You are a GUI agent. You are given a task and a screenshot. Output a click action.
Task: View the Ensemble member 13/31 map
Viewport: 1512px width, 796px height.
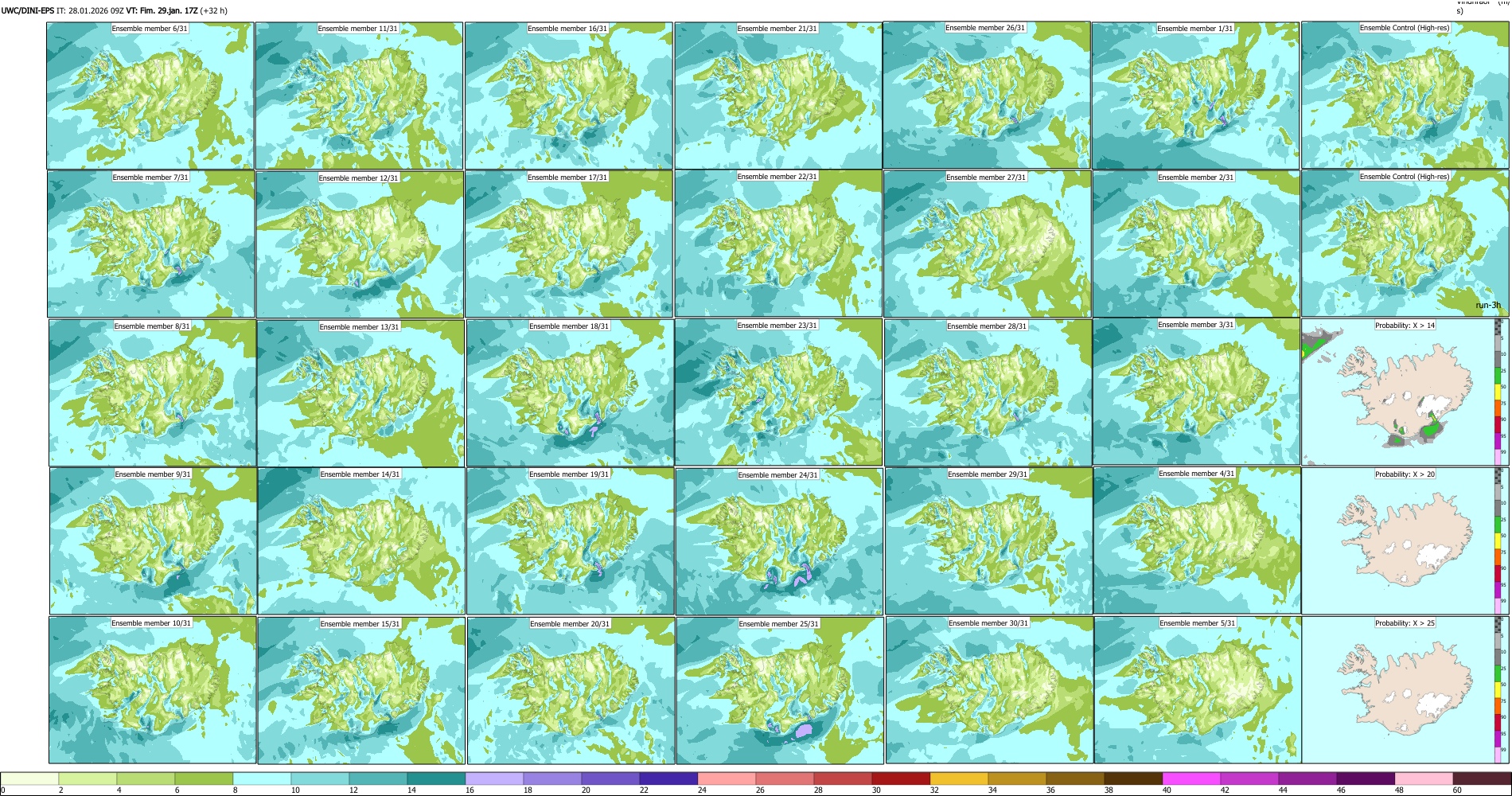click(x=360, y=393)
